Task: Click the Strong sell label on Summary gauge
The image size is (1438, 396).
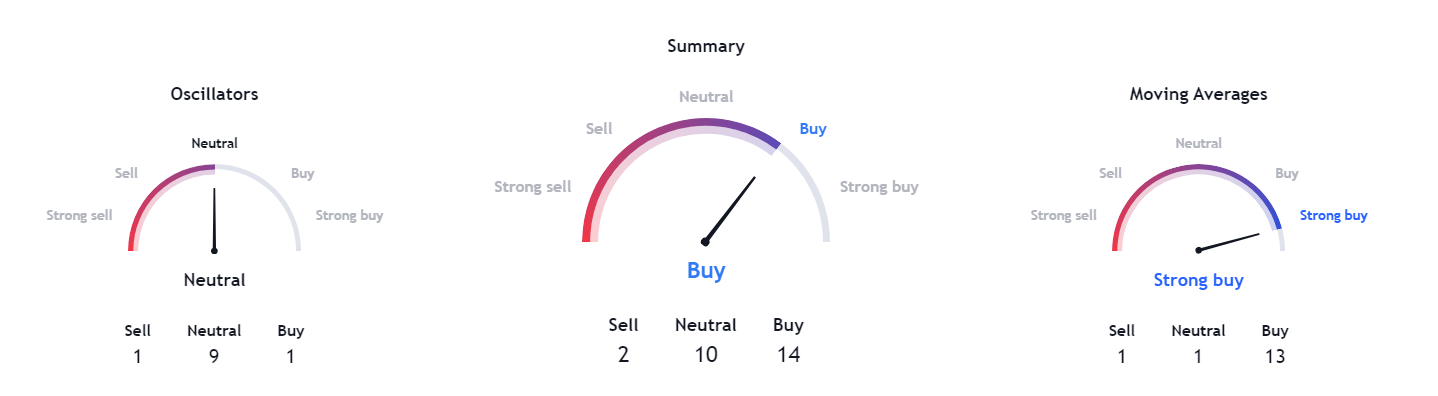Action: click(x=533, y=187)
